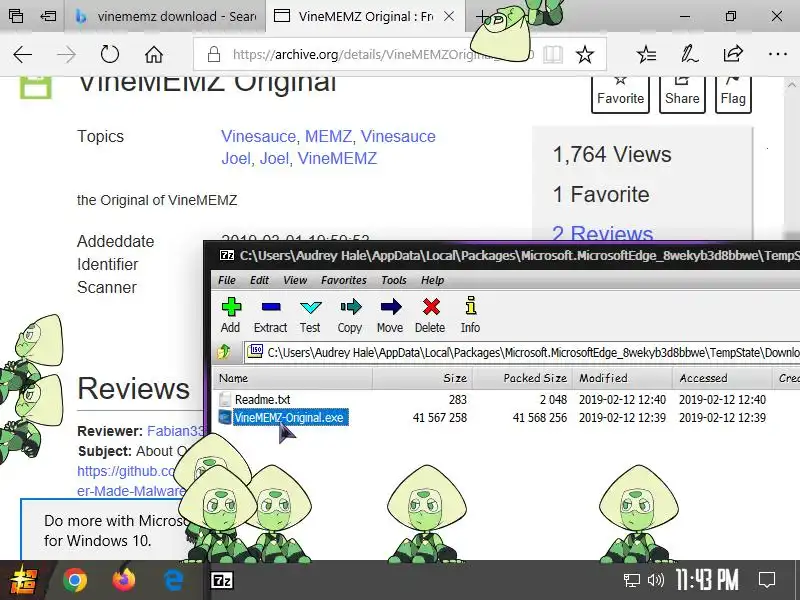800x600 pixels.
Task: Open the View menu in 7-Zip
Action: tap(295, 280)
